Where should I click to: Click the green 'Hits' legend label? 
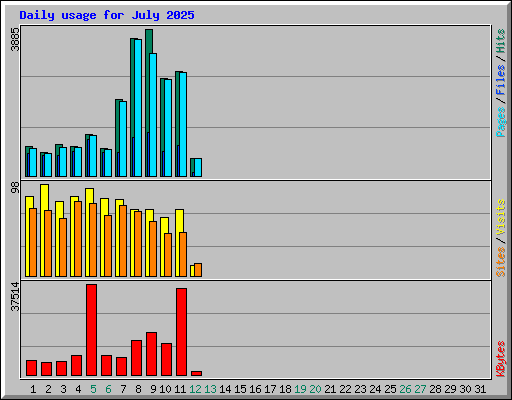tap(501, 41)
